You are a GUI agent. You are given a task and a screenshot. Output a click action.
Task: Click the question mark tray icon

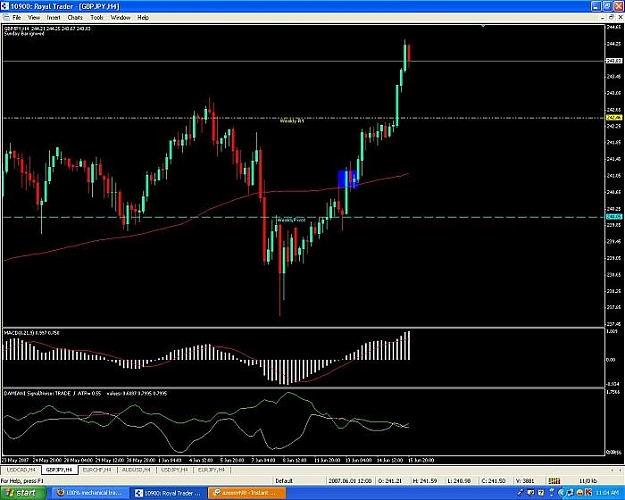click(541, 493)
